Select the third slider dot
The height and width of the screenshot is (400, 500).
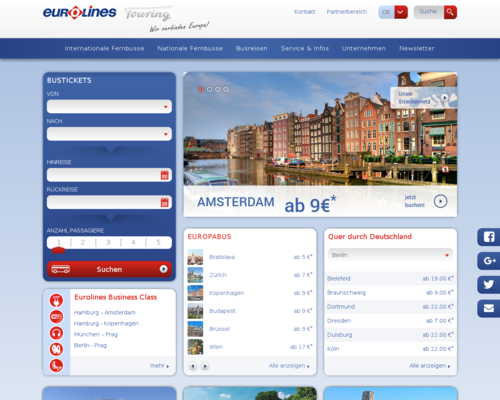pos(218,89)
